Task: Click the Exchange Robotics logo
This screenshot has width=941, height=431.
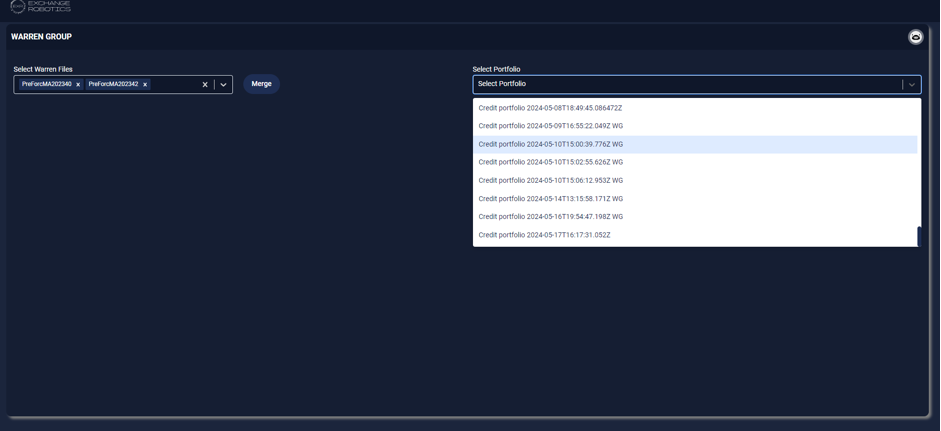Action: click(41, 7)
